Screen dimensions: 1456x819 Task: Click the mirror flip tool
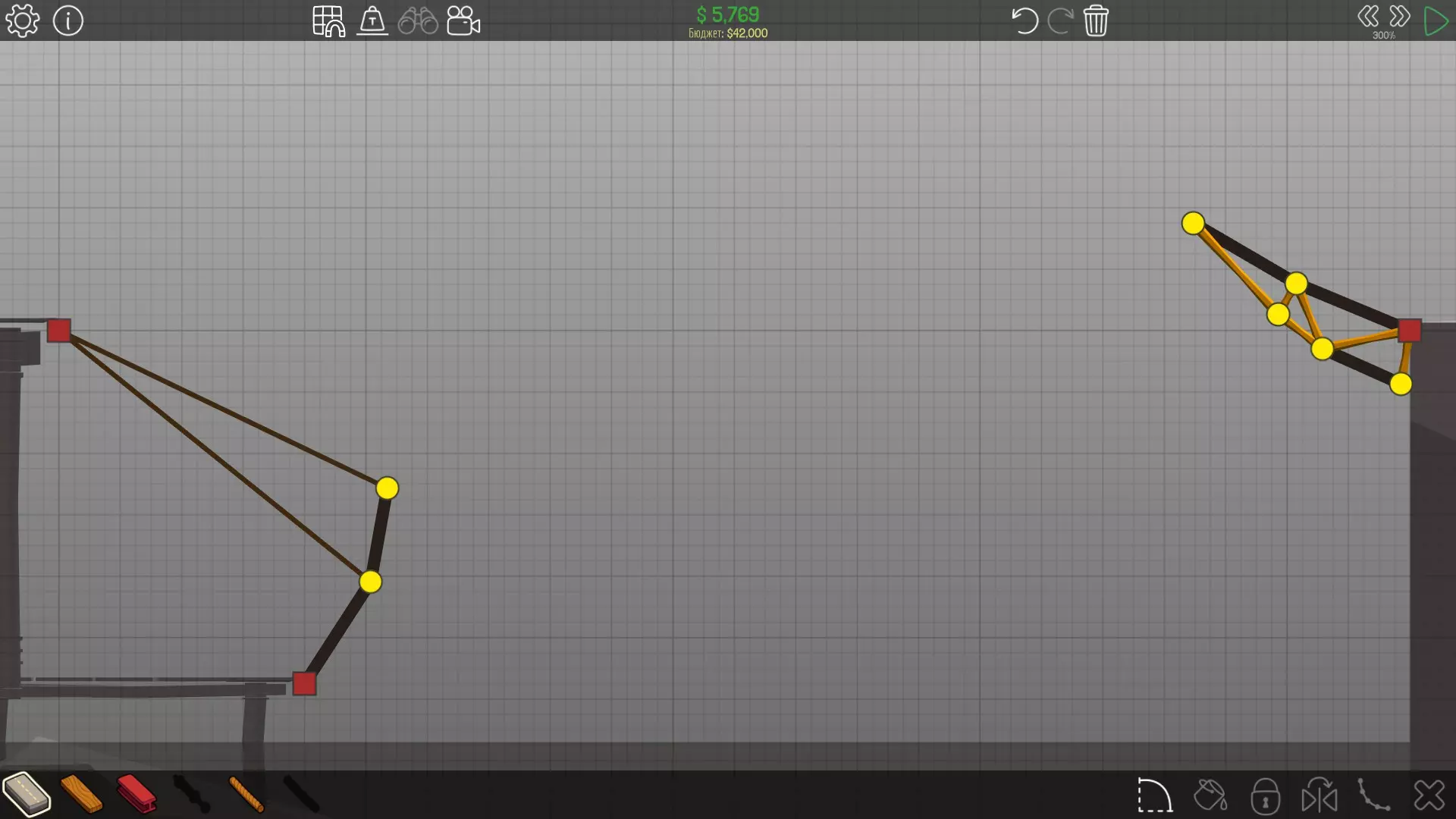(x=1319, y=795)
